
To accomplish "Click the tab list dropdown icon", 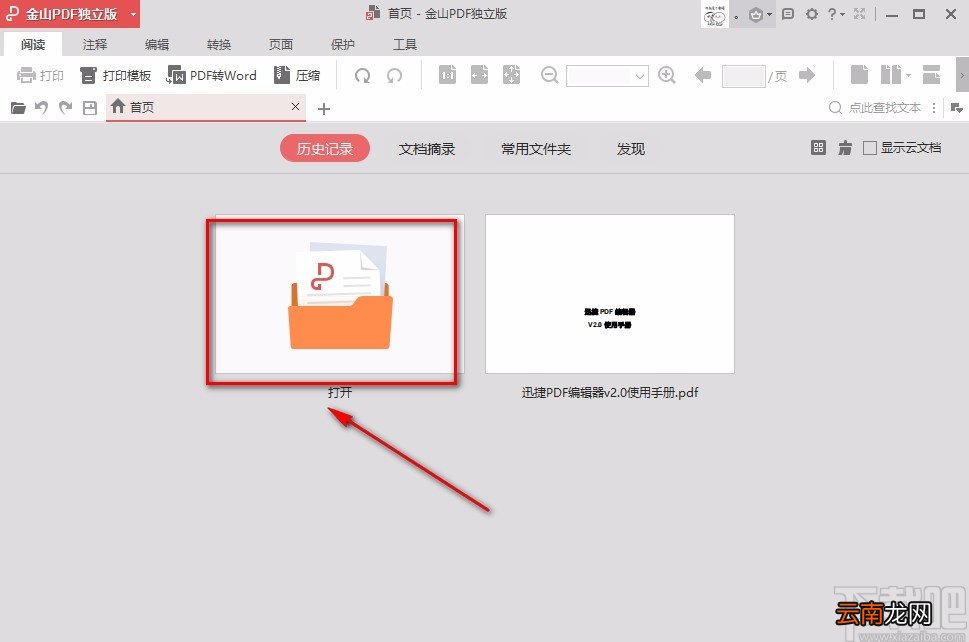I will (957, 108).
